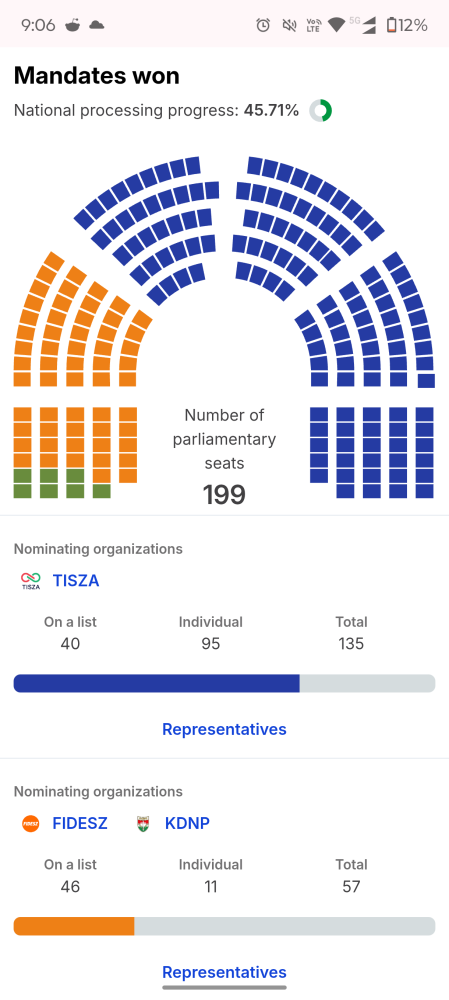Tap the Wi-Fi signal status icon
The image size is (449, 1000).
point(336,26)
